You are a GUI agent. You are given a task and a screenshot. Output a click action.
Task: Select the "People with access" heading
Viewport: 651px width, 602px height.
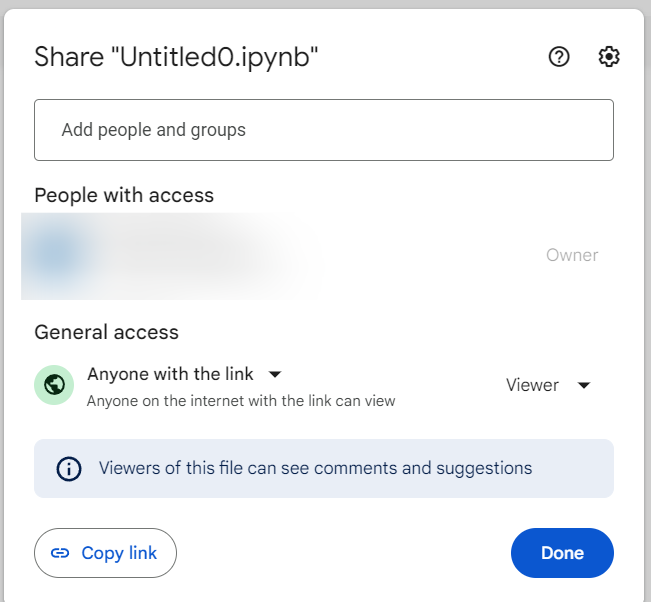(124, 195)
